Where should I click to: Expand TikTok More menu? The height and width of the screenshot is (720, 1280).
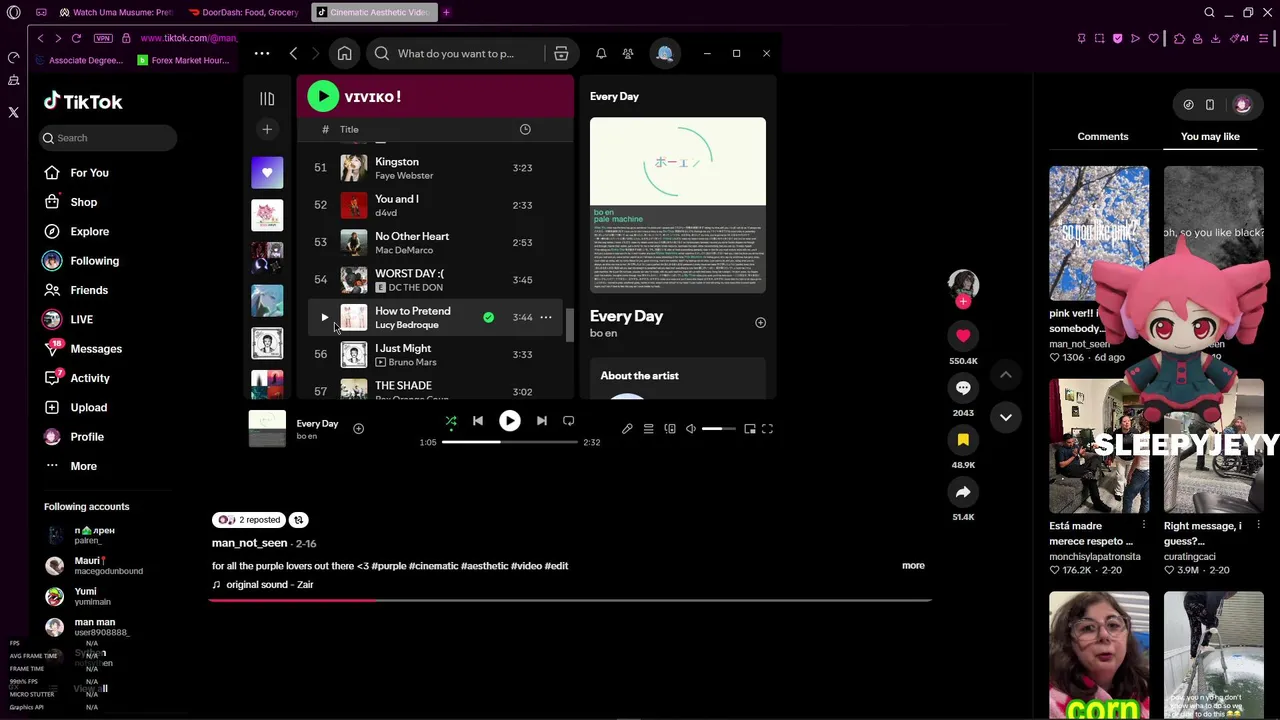pyautogui.click(x=83, y=466)
